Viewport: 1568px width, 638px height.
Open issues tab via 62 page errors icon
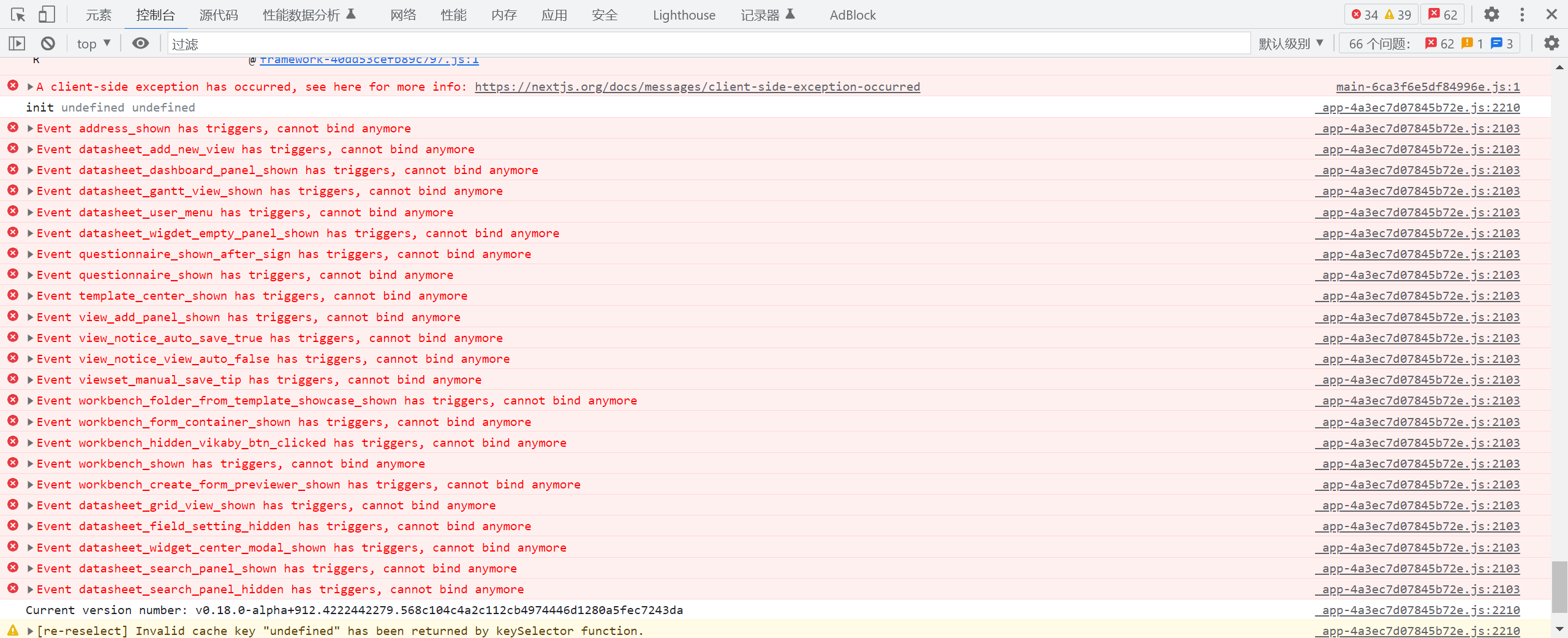(x=1440, y=44)
